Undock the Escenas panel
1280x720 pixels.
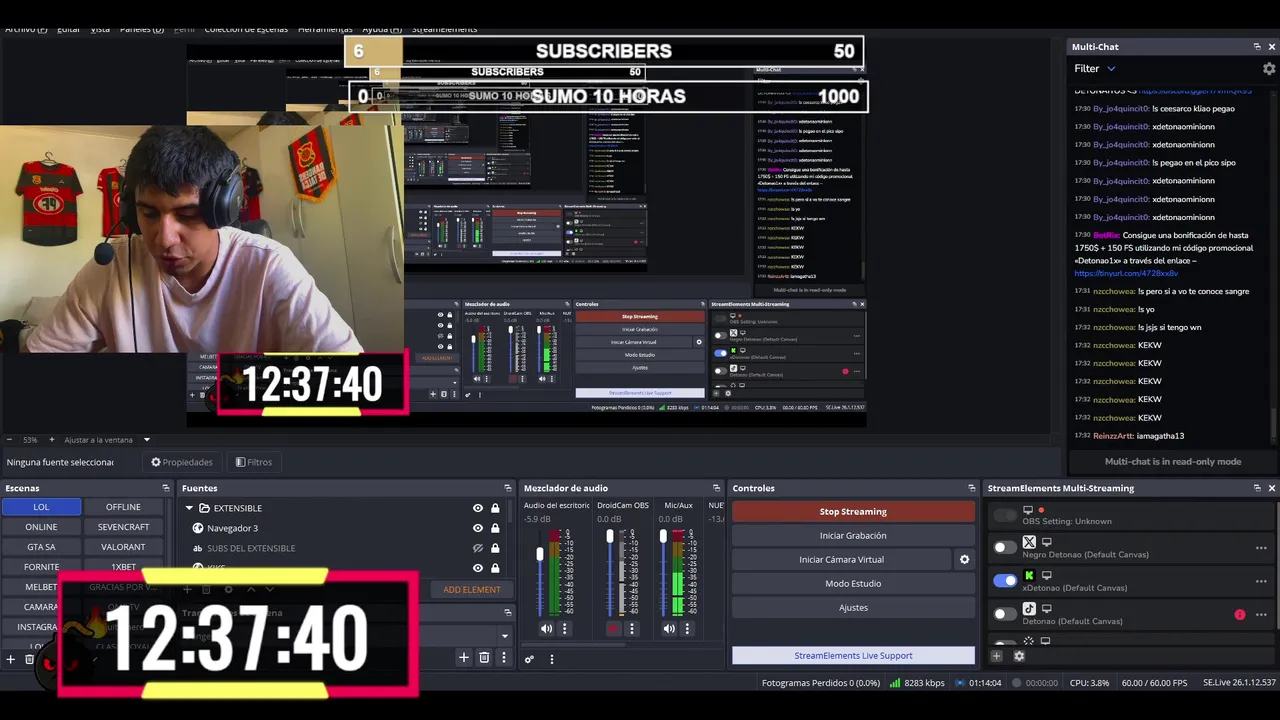pyautogui.click(x=166, y=488)
